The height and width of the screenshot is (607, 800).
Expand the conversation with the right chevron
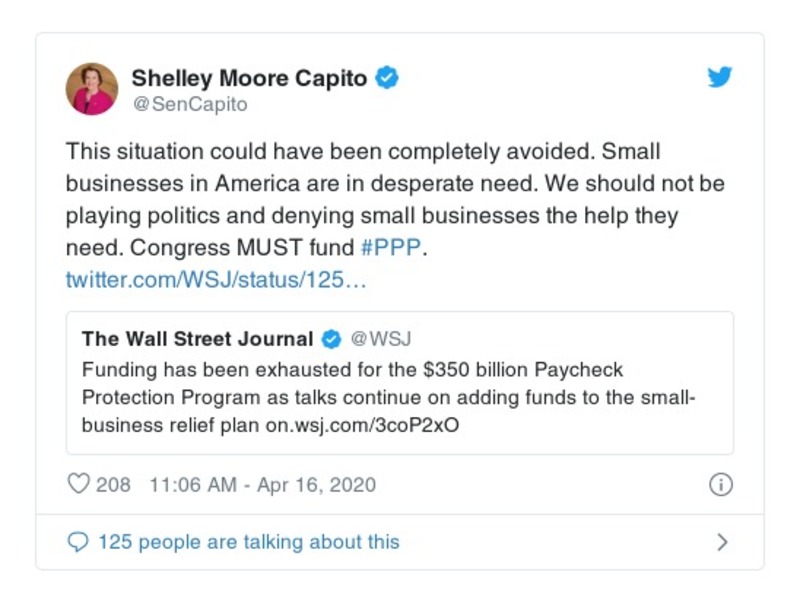[x=722, y=542]
